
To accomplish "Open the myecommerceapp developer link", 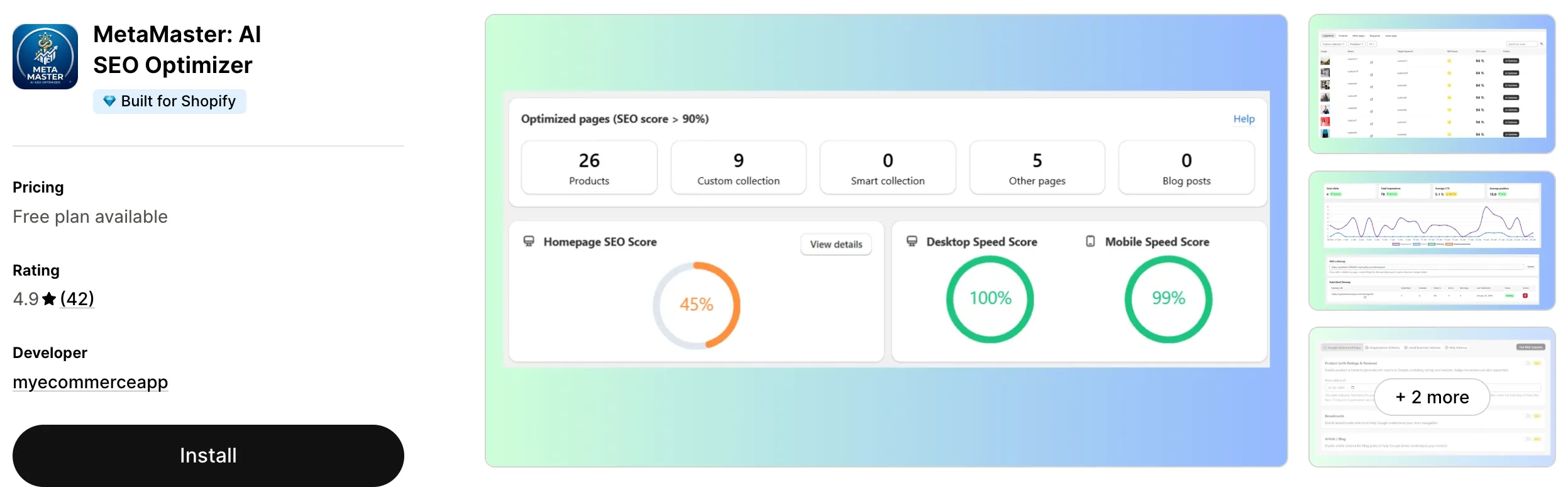I will click(91, 383).
